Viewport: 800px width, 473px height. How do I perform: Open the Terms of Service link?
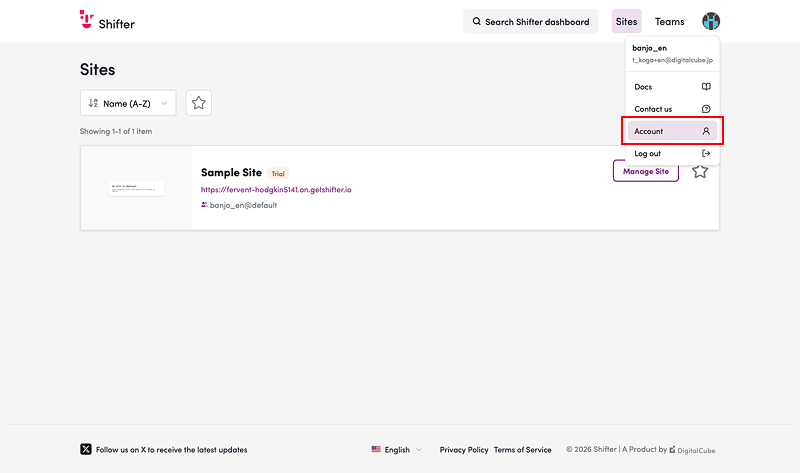(522, 450)
